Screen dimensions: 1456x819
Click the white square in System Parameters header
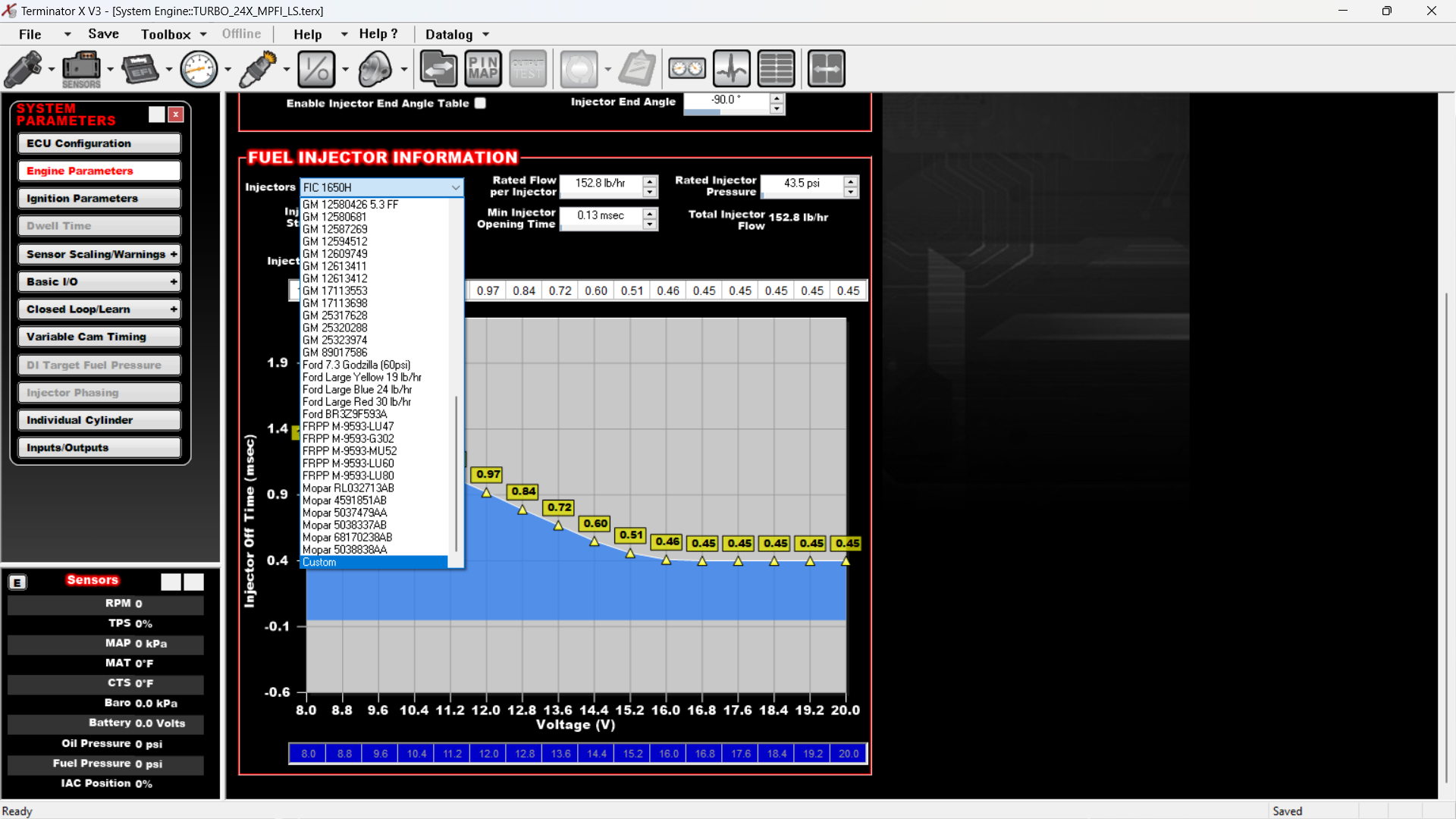tap(157, 115)
